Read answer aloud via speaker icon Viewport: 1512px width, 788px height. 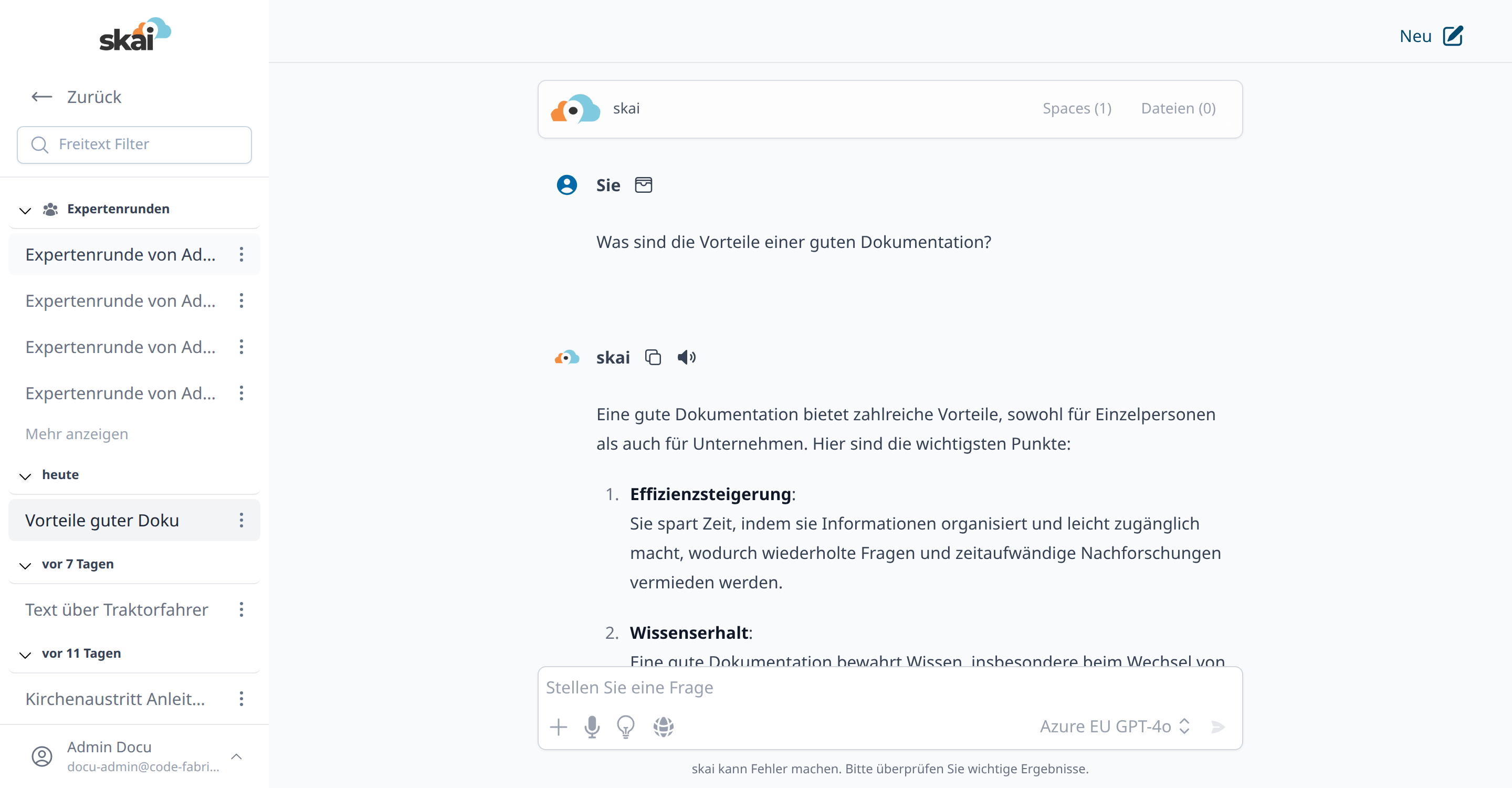pos(687,357)
